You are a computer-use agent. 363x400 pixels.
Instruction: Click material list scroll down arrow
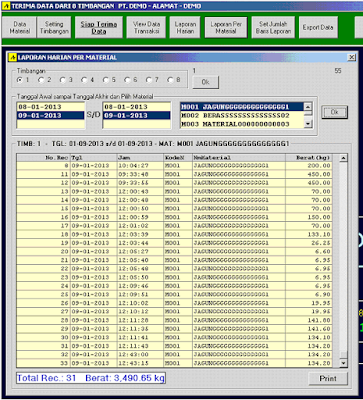click(x=308, y=124)
